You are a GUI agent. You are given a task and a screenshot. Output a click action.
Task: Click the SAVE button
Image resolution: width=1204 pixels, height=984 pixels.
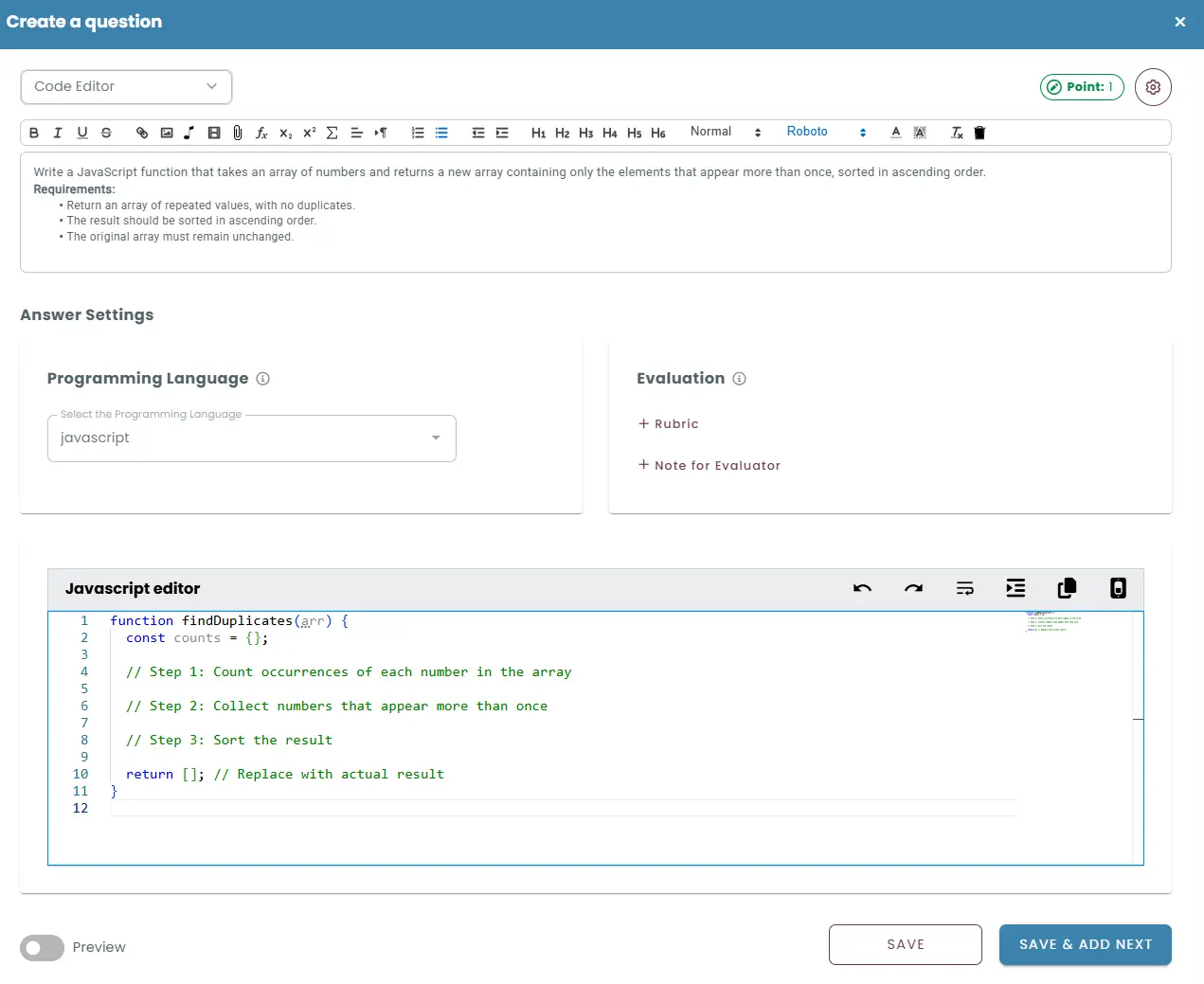[x=906, y=944]
